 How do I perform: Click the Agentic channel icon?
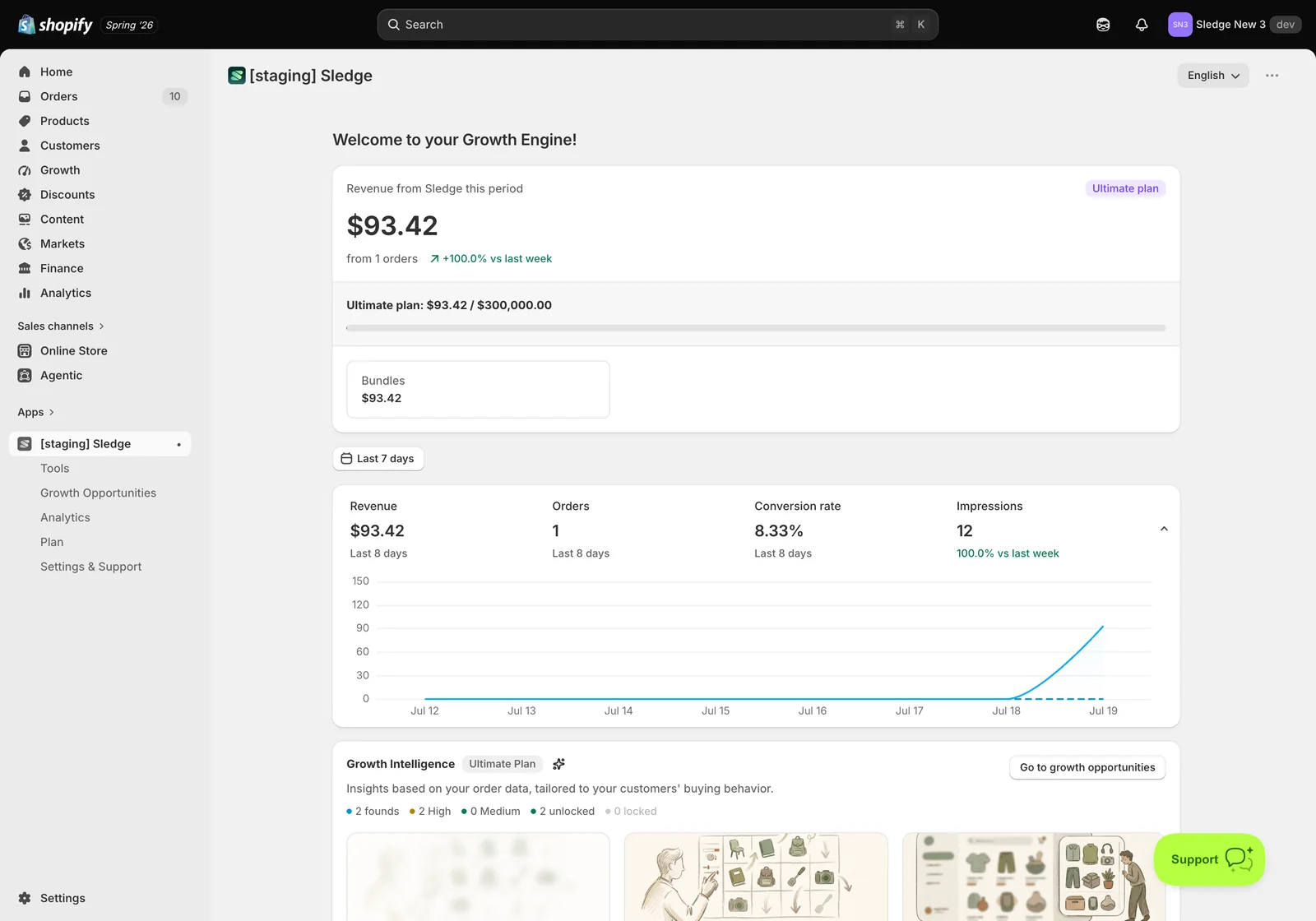[25, 376]
